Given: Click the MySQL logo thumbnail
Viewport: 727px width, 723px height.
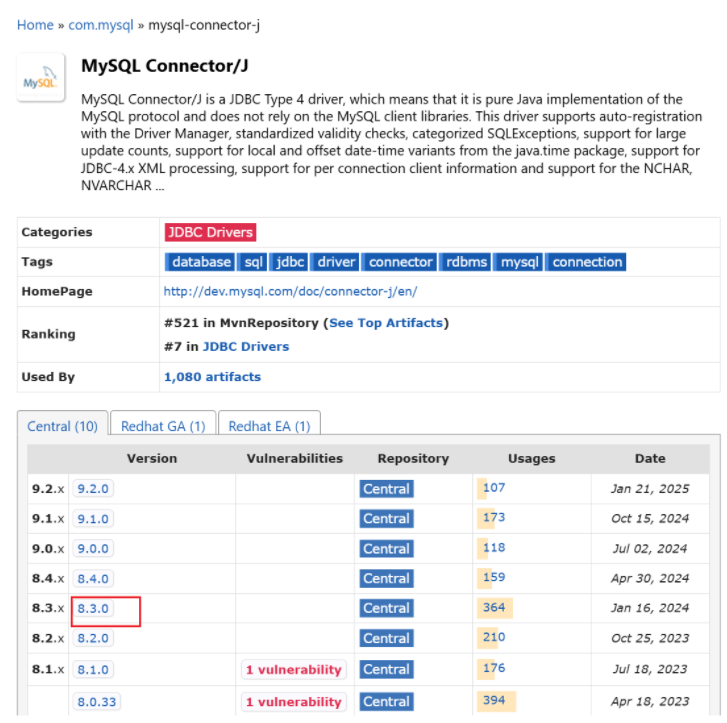Looking at the screenshot, I should pos(41,77).
